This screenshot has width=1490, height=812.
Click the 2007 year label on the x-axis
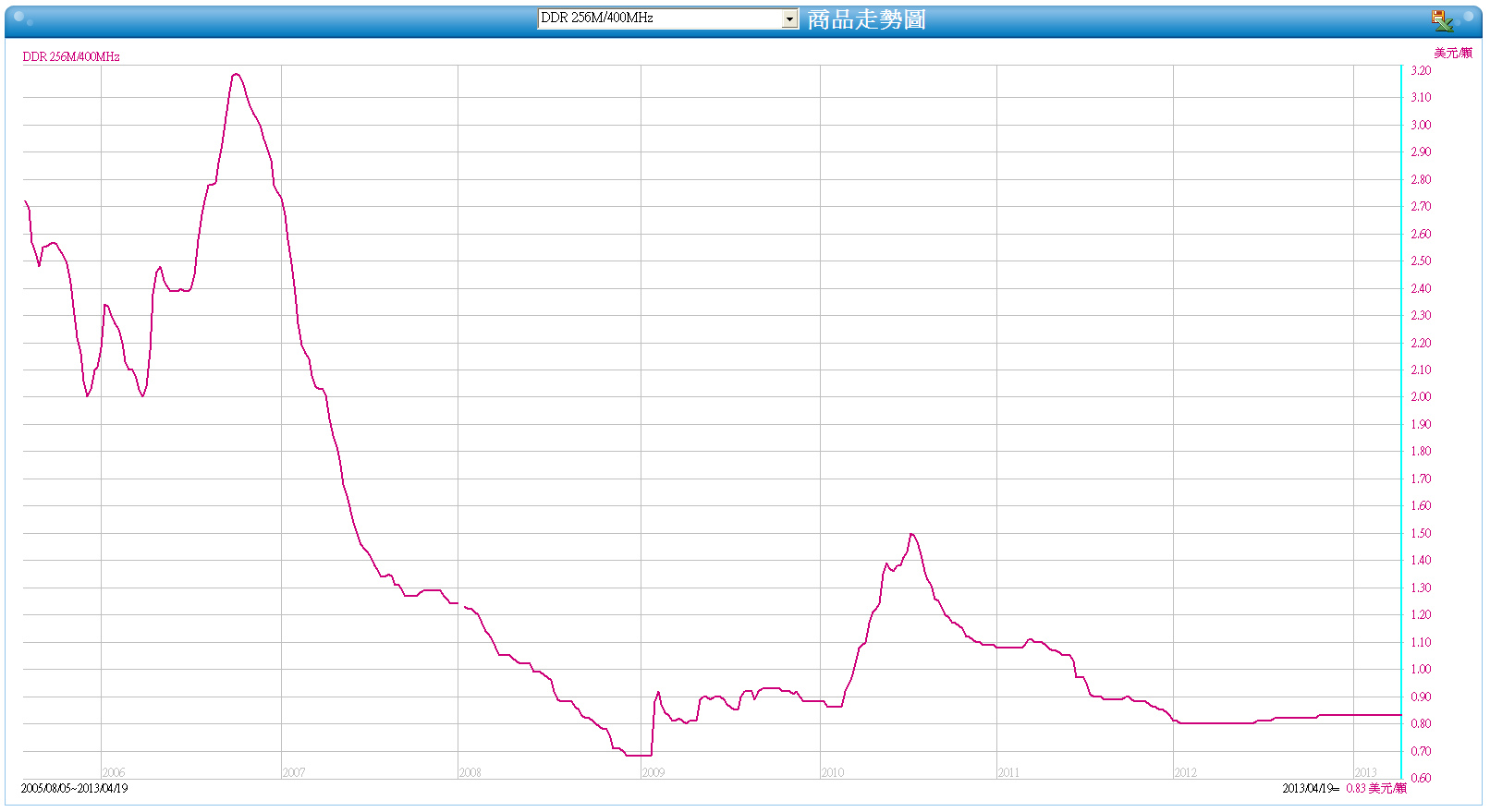(x=294, y=772)
